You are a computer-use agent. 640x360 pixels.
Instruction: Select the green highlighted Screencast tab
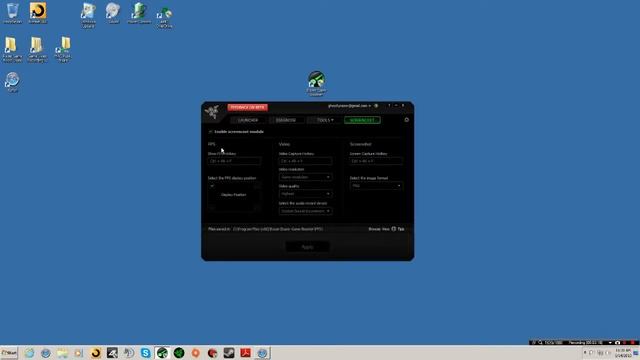[362, 120]
